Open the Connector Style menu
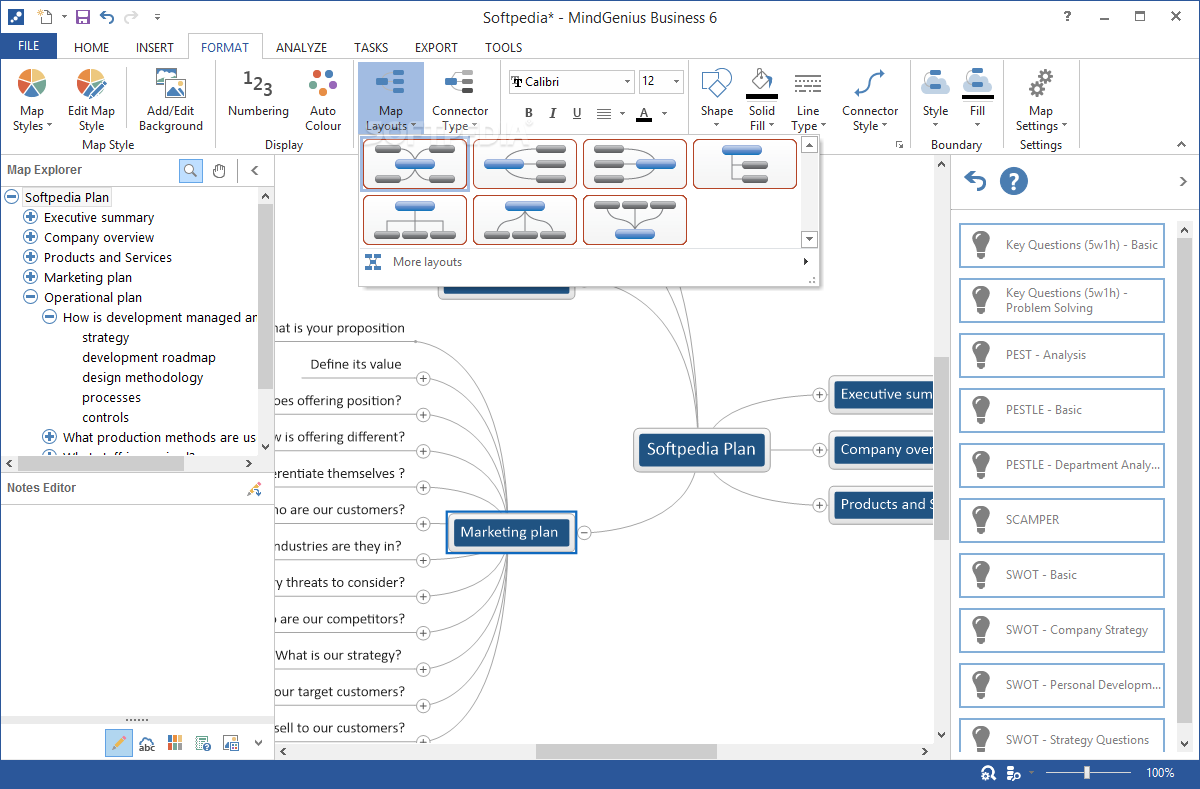 coord(870,100)
